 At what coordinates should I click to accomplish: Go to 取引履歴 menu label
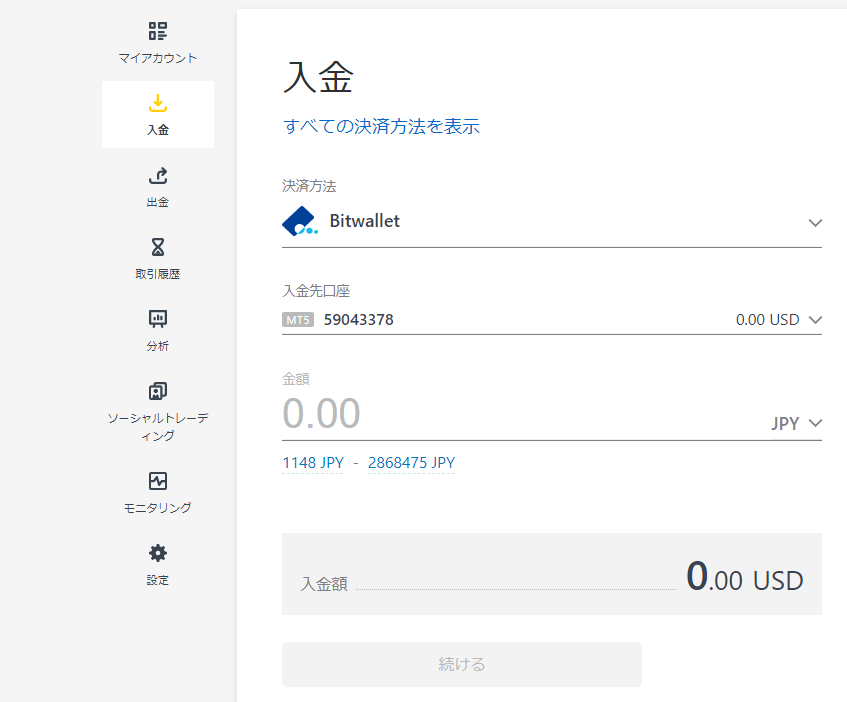[158, 274]
